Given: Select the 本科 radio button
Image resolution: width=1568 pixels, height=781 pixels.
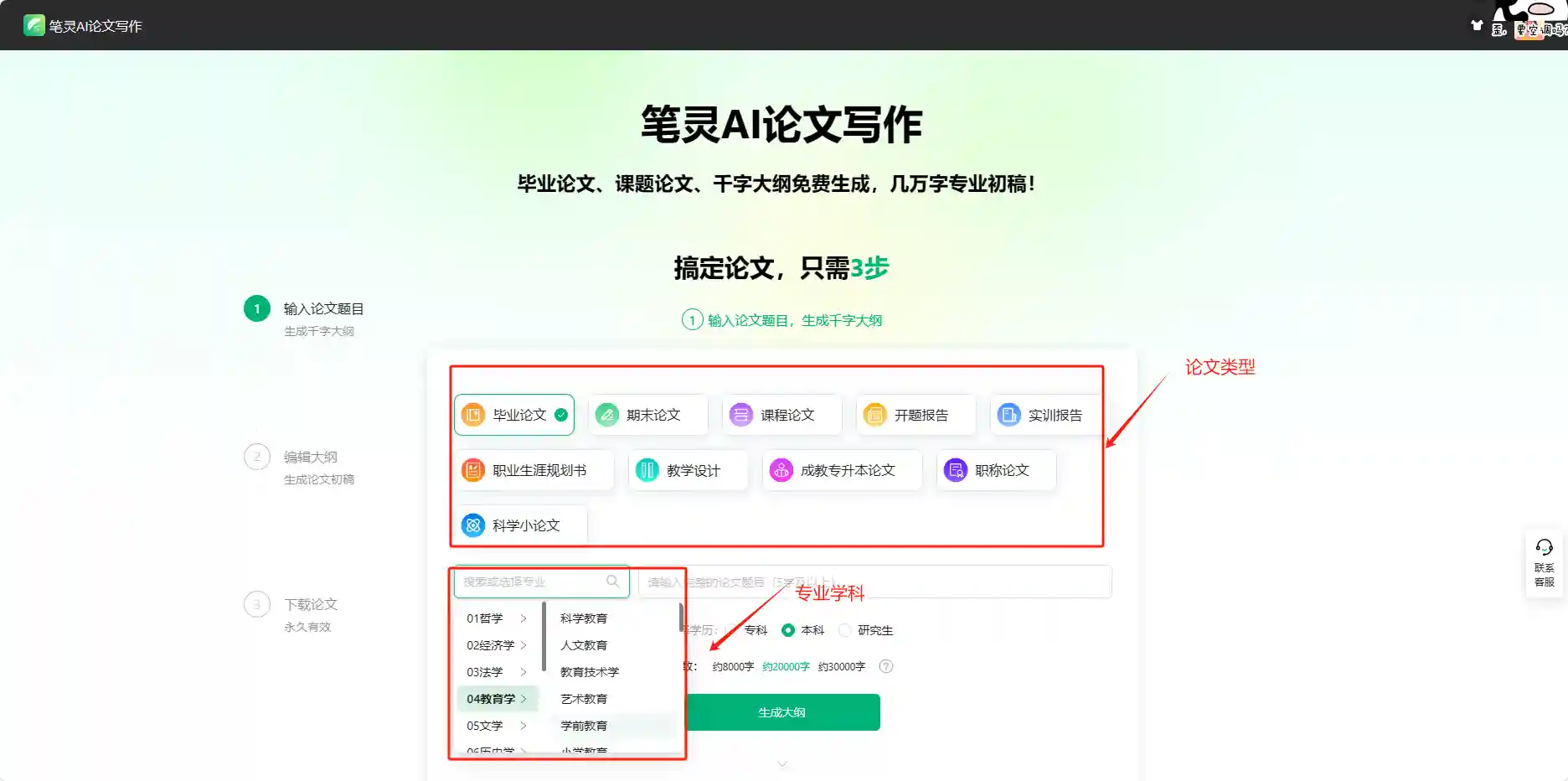Looking at the screenshot, I should [788, 630].
